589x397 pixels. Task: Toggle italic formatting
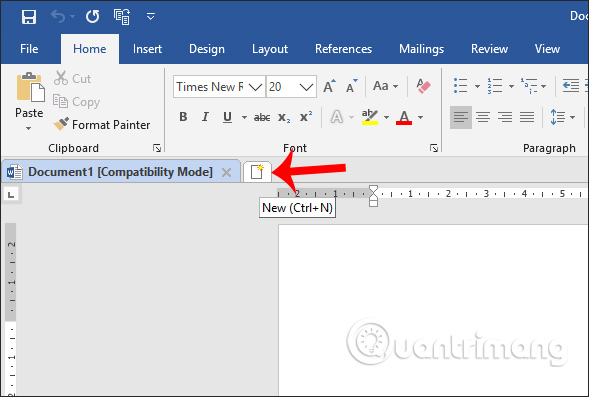pos(205,117)
